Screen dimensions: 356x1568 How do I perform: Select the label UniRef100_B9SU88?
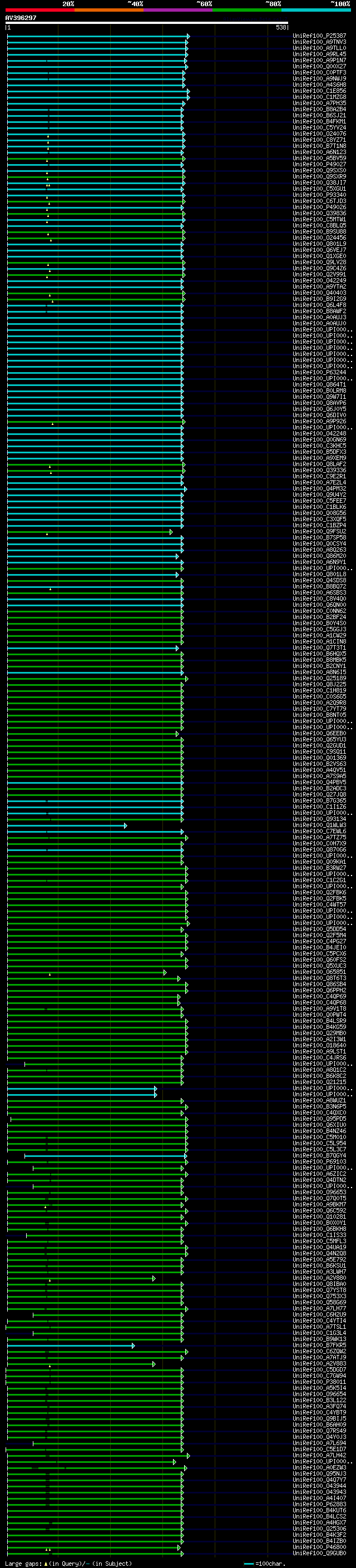(x=319, y=232)
